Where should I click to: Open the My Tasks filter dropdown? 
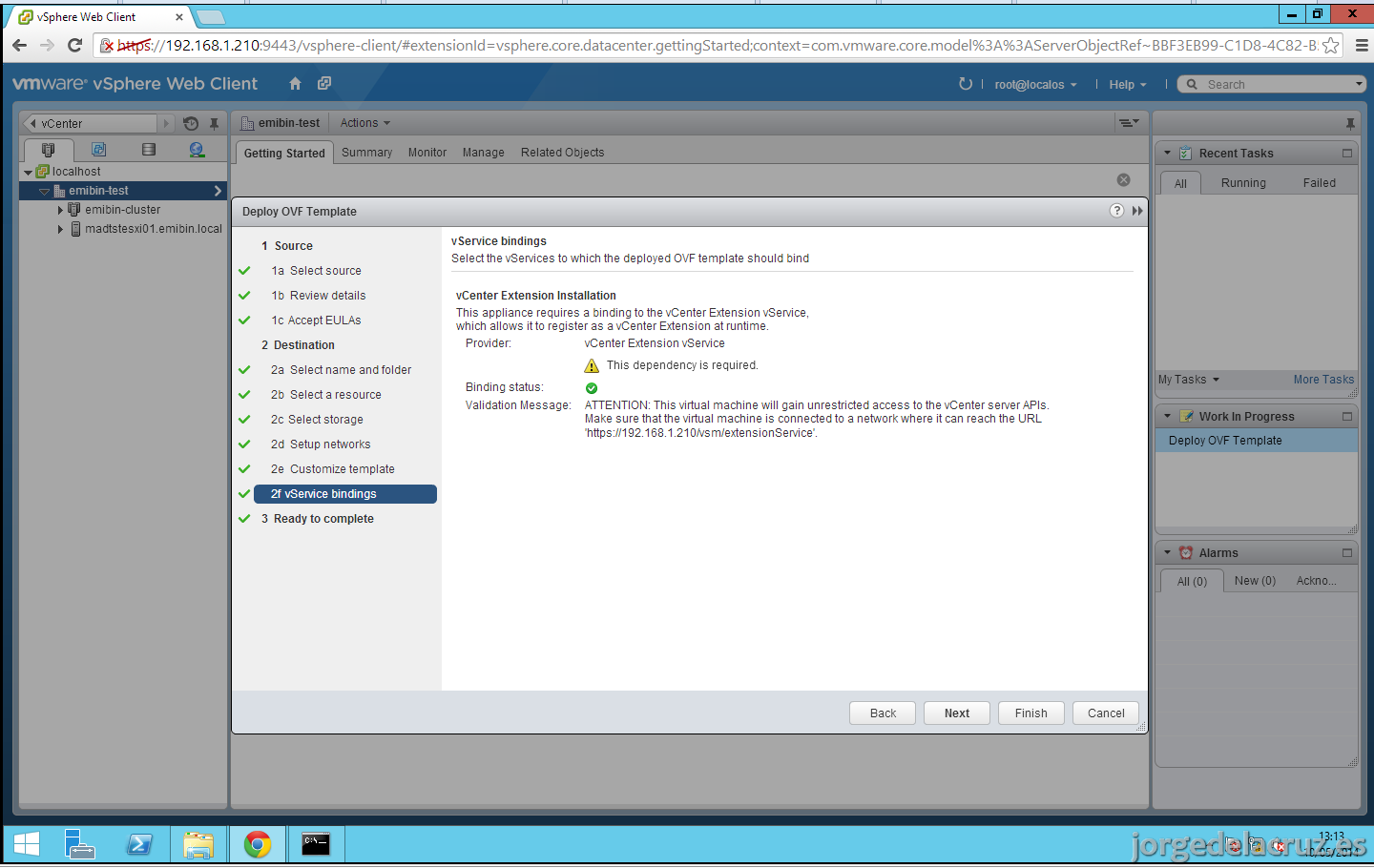[x=1189, y=380]
